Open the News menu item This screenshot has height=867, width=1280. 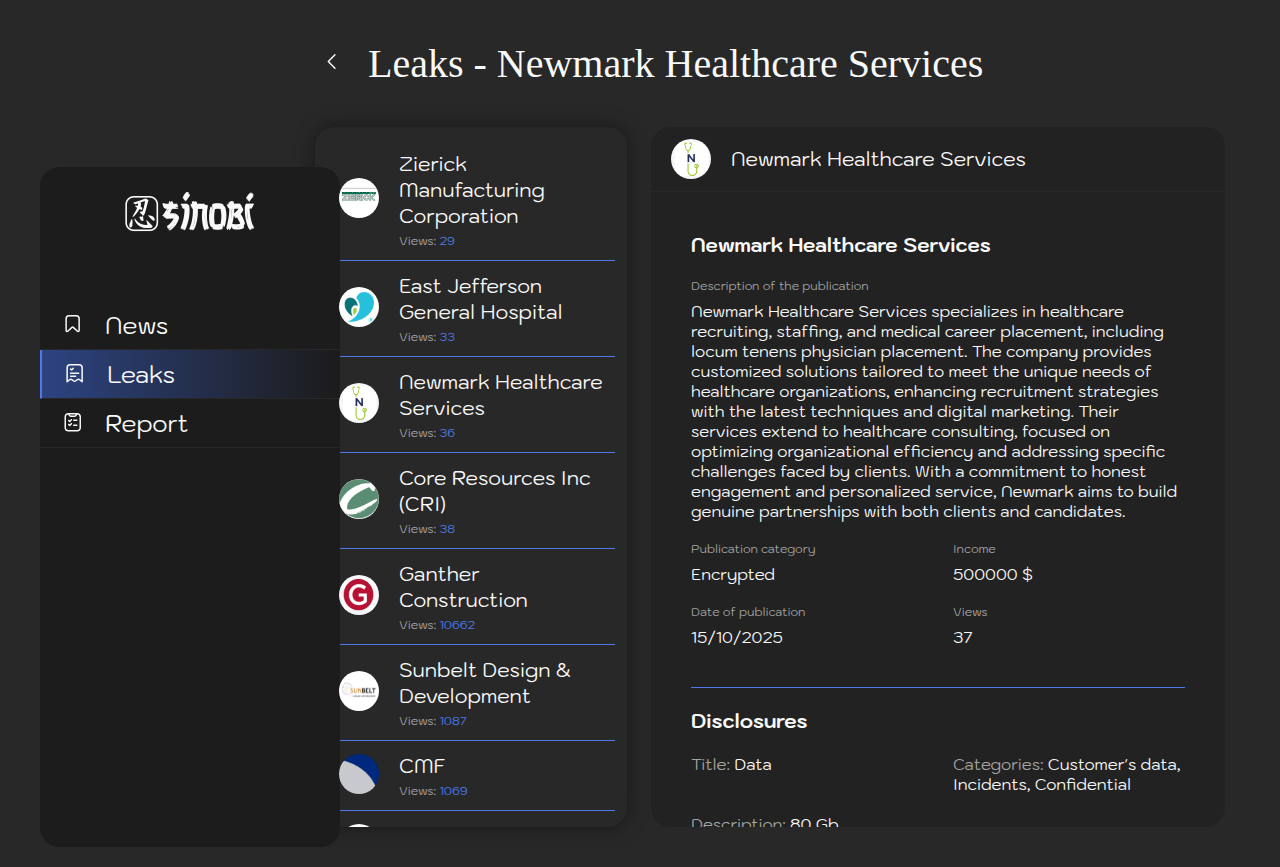(x=137, y=326)
